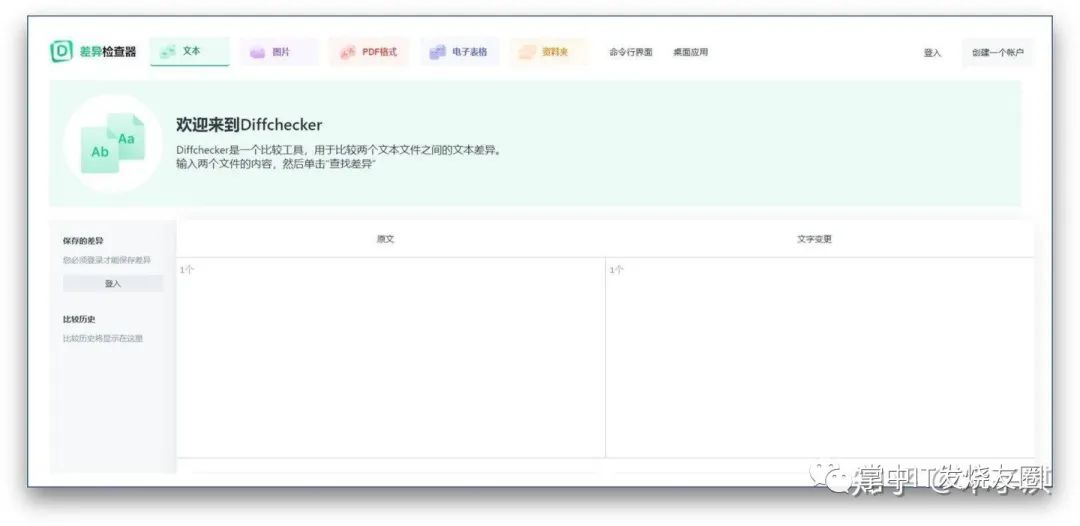Click the 原文 column header

[x=385, y=240]
